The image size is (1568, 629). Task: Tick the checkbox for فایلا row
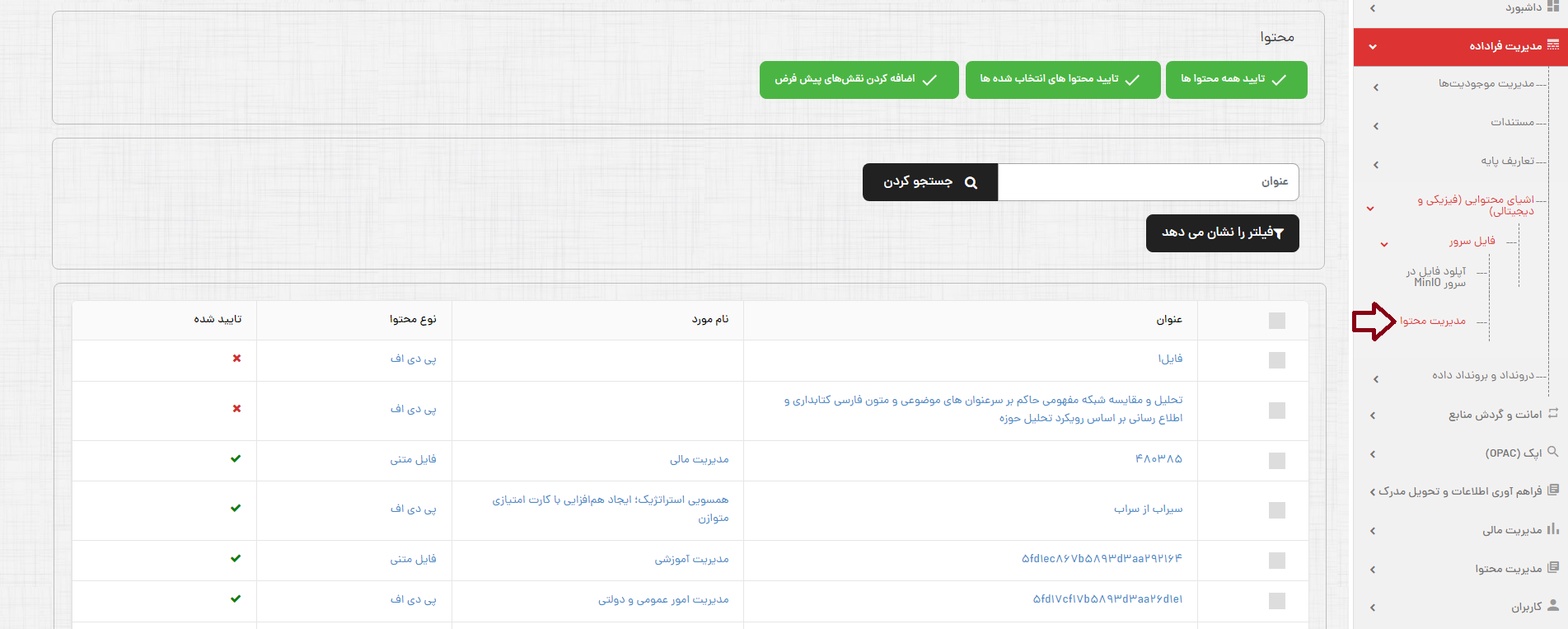1277,360
